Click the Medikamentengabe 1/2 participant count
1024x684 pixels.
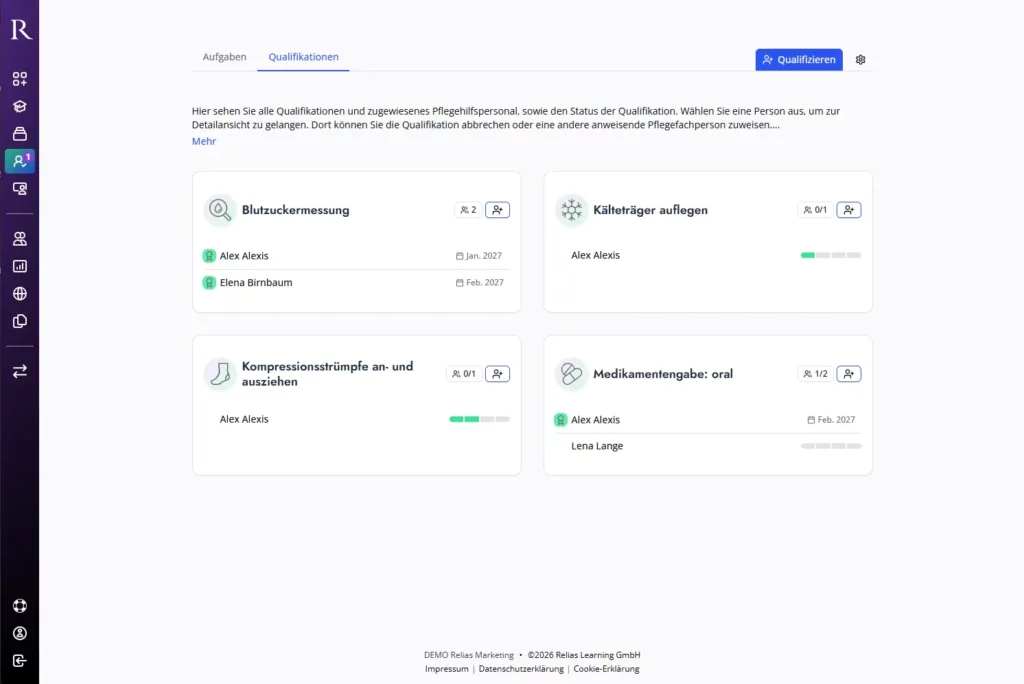(x=816, y=374)
